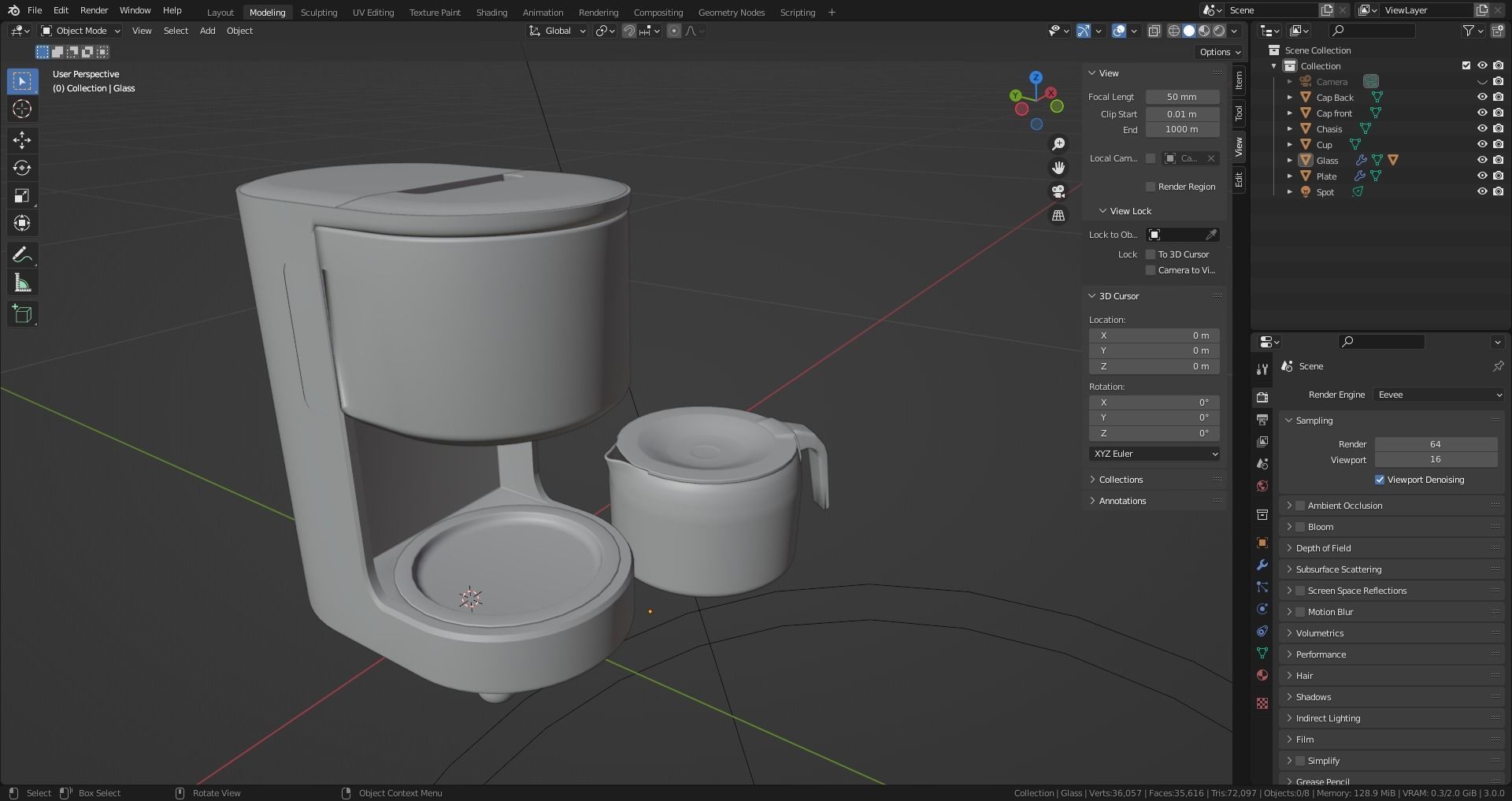This screenshot has width=1512, height=801.
Task: Switch to the UV Editing workspace tab
Action: pyautogui.click(x=373, y=13)
